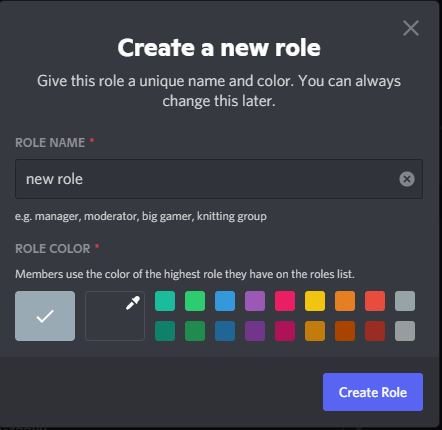Close the Create a new role dialog
The image size is (442, 430).
tap(411, 28)
